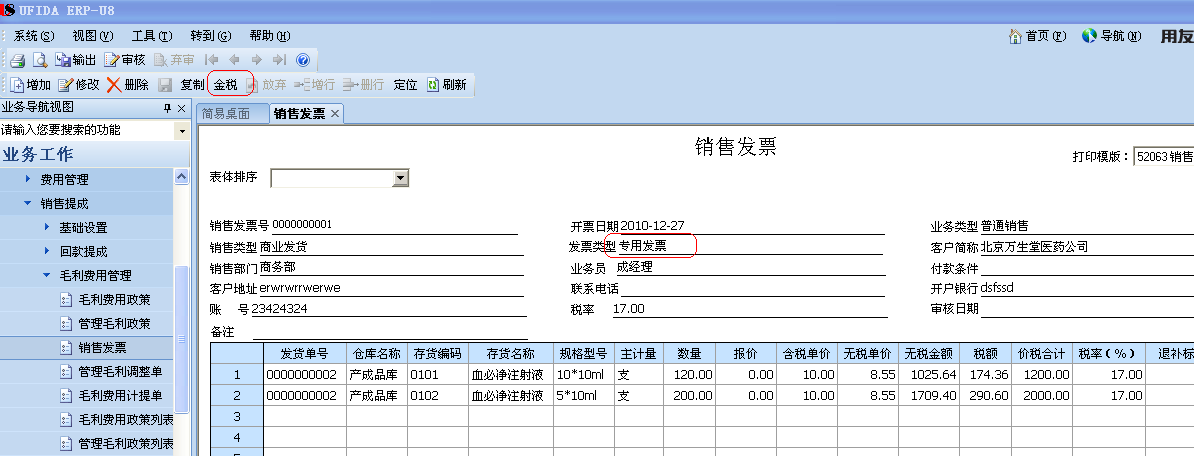
Task: Click 删行 delete row button
Action: (x=363, y=85)
